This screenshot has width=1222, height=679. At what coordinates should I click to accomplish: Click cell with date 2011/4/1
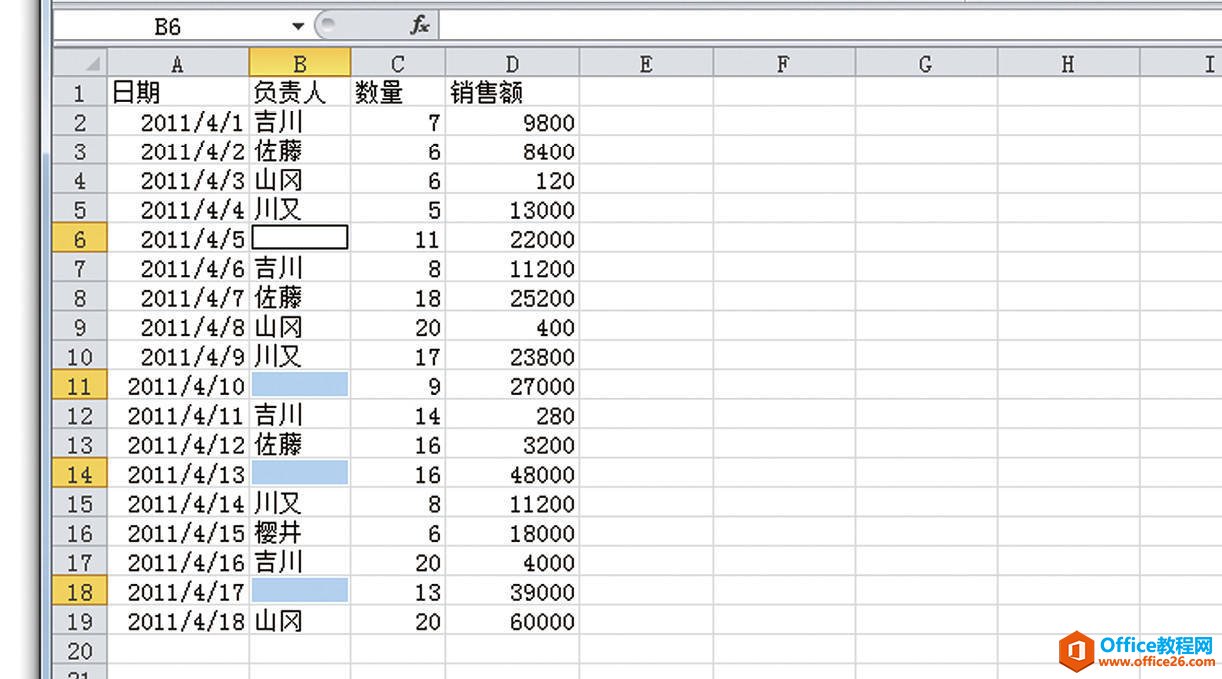[x=178, y=123]
